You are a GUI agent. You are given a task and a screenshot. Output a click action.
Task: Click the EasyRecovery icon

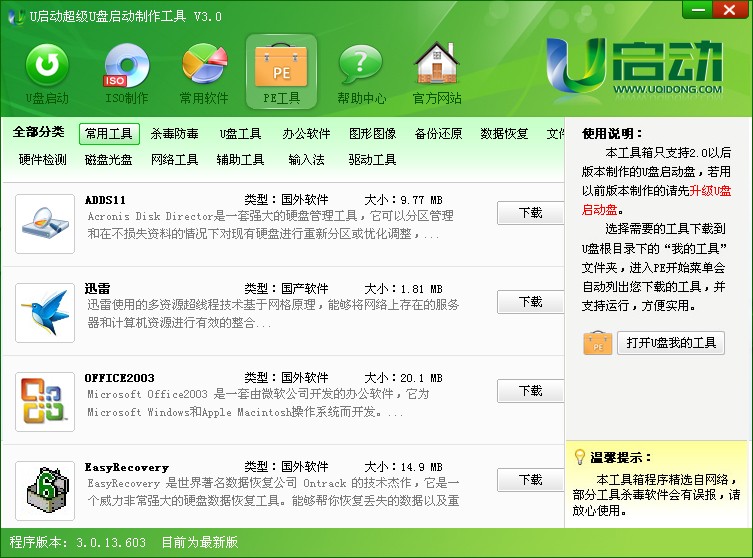[x=45, y=491]
